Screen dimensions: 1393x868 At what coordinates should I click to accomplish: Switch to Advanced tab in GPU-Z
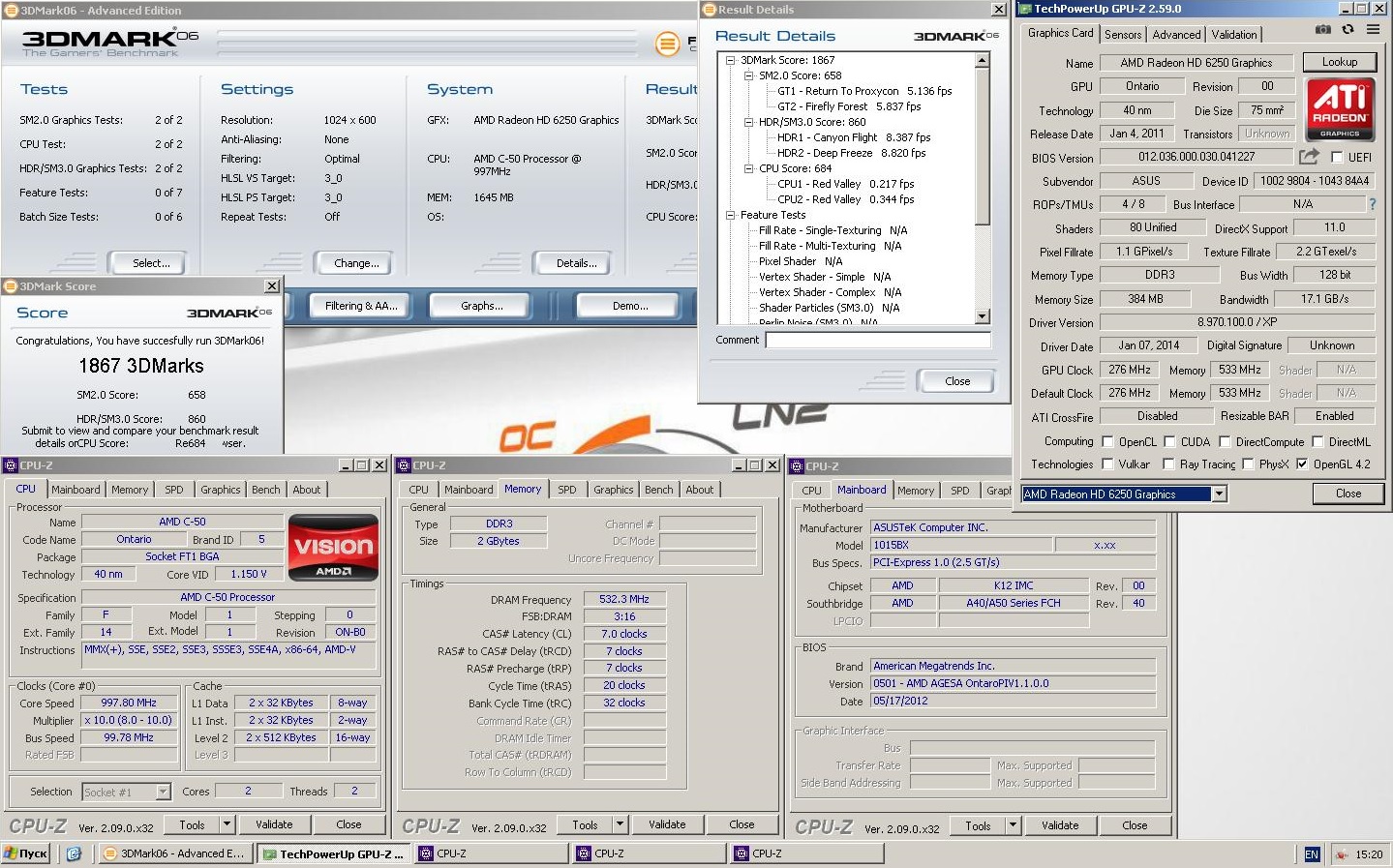(1176, 35)
